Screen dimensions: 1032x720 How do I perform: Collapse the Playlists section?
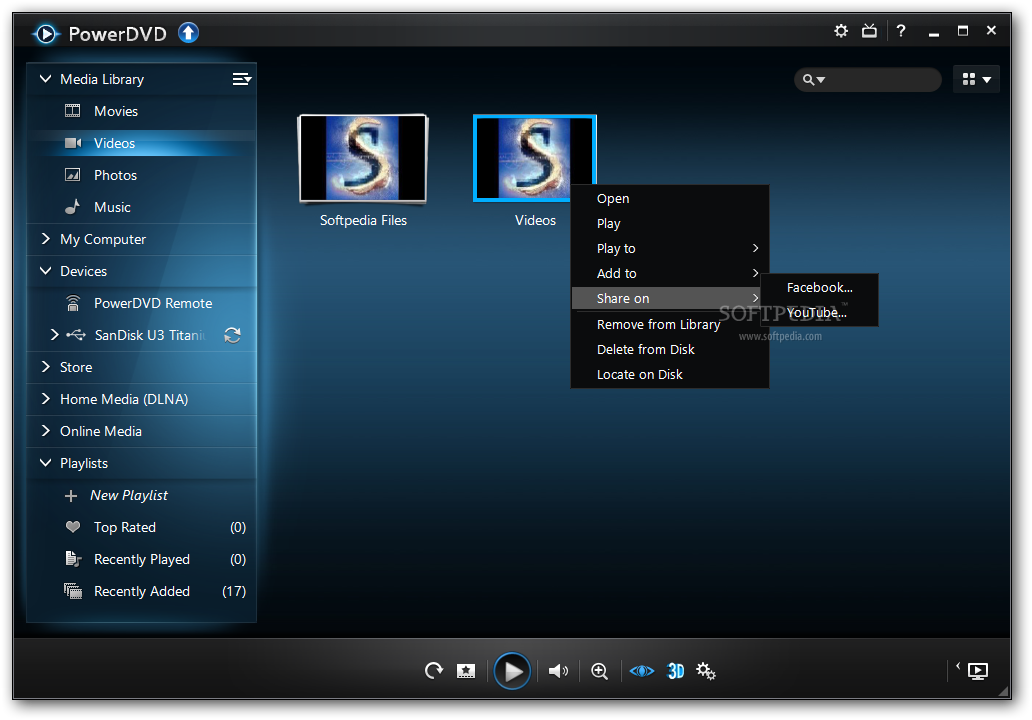tap(45, 463)
